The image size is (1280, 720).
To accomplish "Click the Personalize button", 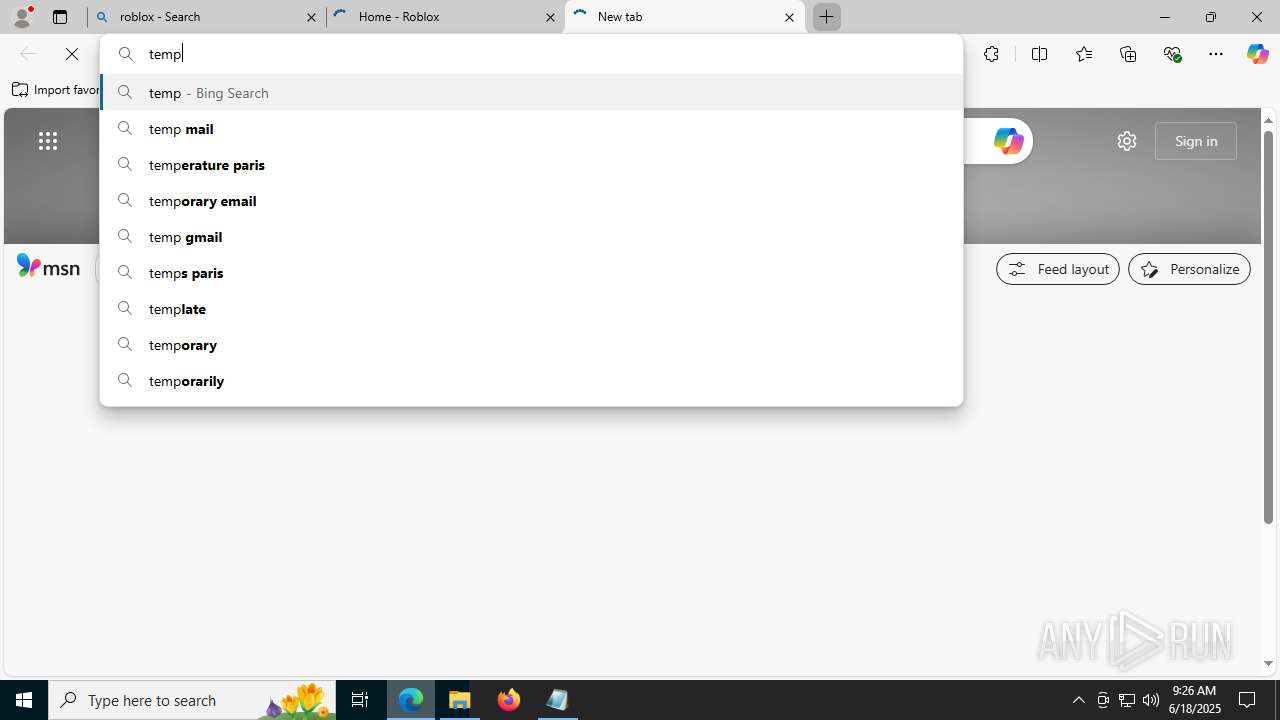I will click(1189, 269).
